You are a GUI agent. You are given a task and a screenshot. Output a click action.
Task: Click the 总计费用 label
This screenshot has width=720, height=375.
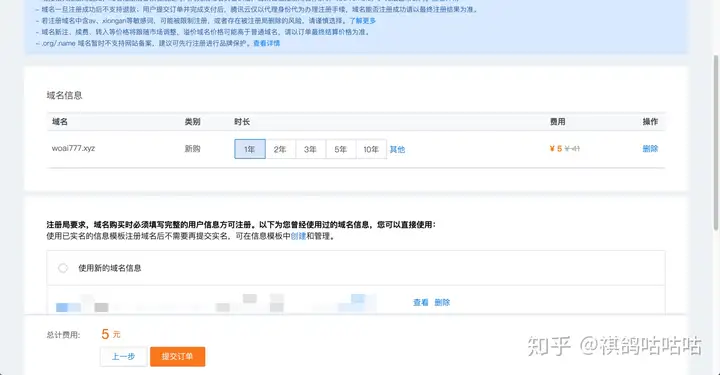click(63, 335)
